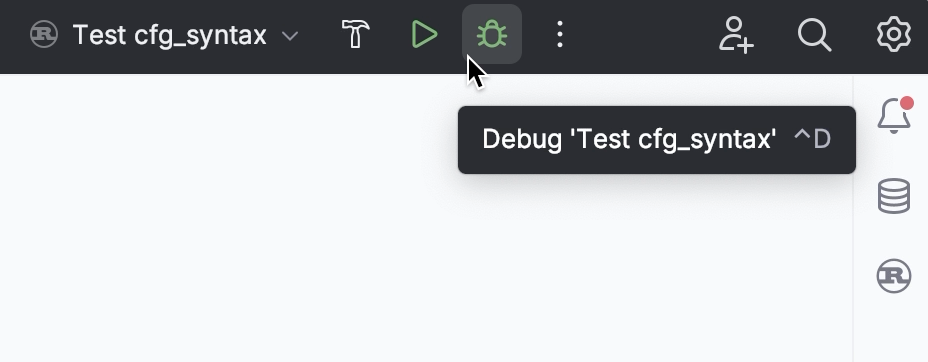The height and width of the screenshot is (362, 928).
Task: Click the empty editor area on the left
Action: (225, 219)
